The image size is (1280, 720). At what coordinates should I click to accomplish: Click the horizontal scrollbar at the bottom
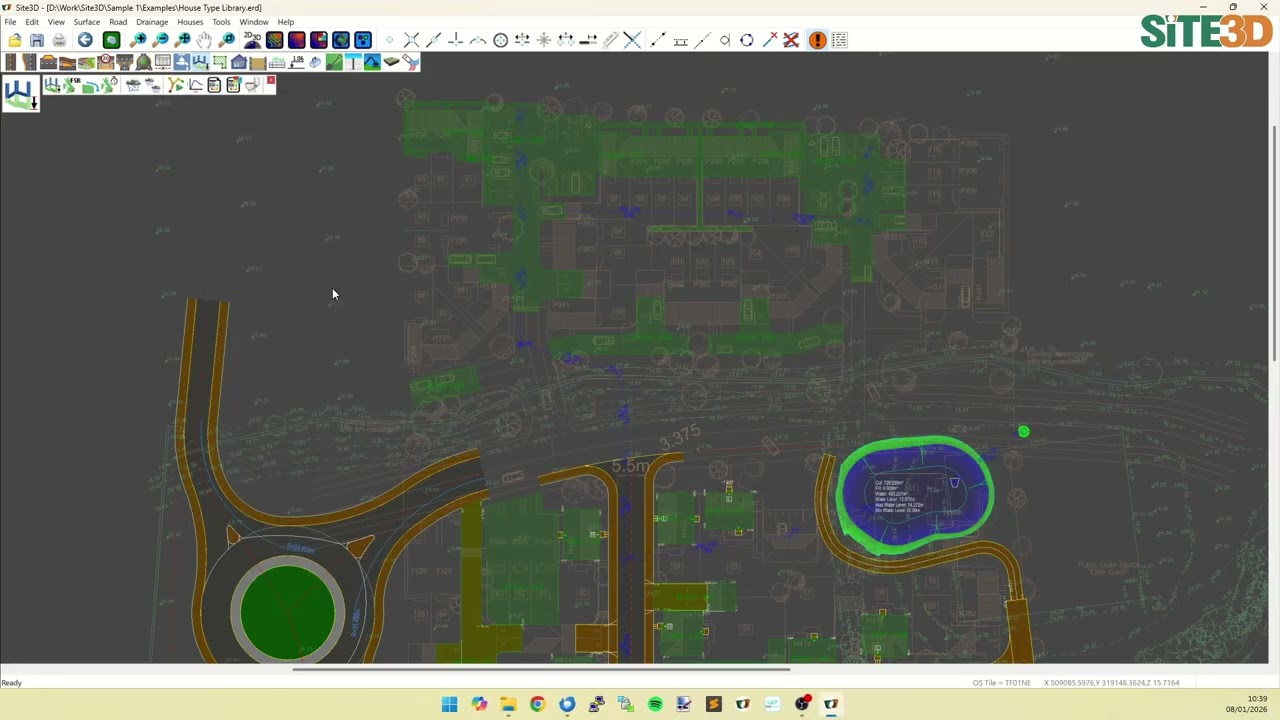pyautogui.click(x=540, y=670)
